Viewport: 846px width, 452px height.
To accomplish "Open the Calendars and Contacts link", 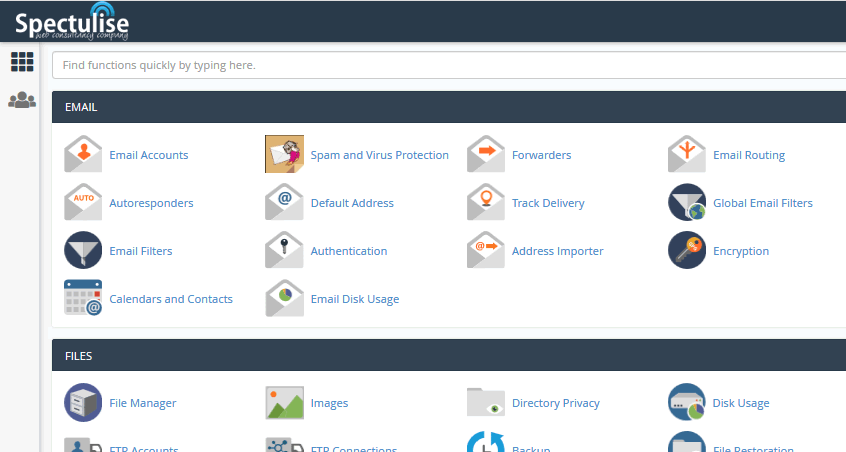I will [x=171, y=299].
